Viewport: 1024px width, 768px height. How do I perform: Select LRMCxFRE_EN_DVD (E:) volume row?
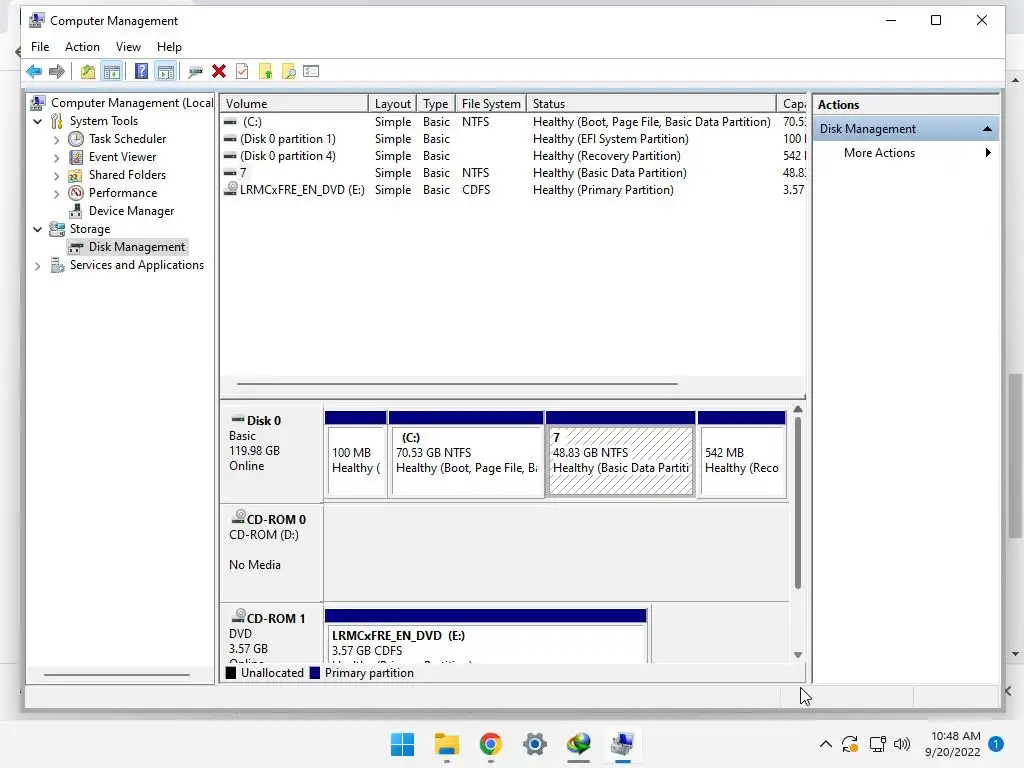click(x=513, y=190)
